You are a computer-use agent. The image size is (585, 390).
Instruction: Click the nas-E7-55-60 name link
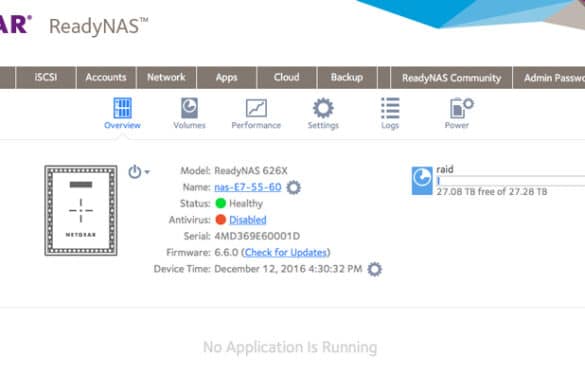tap(248, 187)
